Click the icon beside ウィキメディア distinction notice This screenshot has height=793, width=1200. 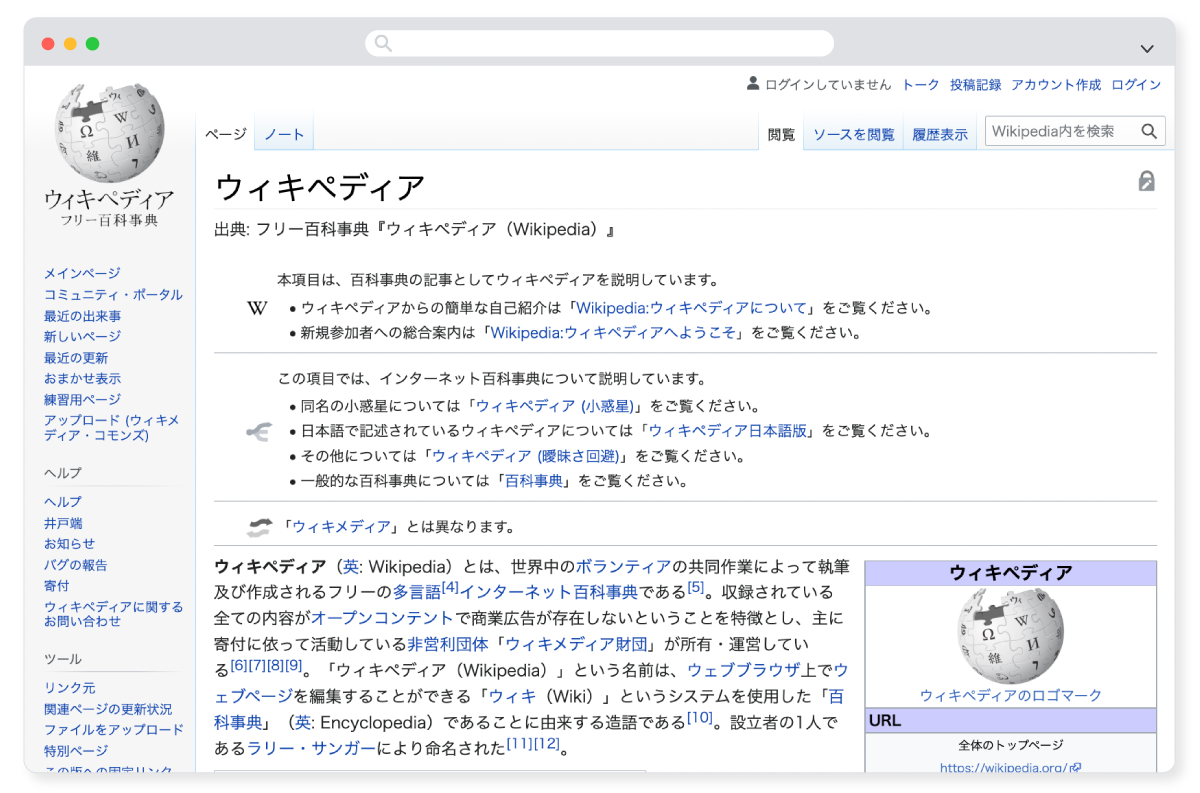tap(260, 527)
